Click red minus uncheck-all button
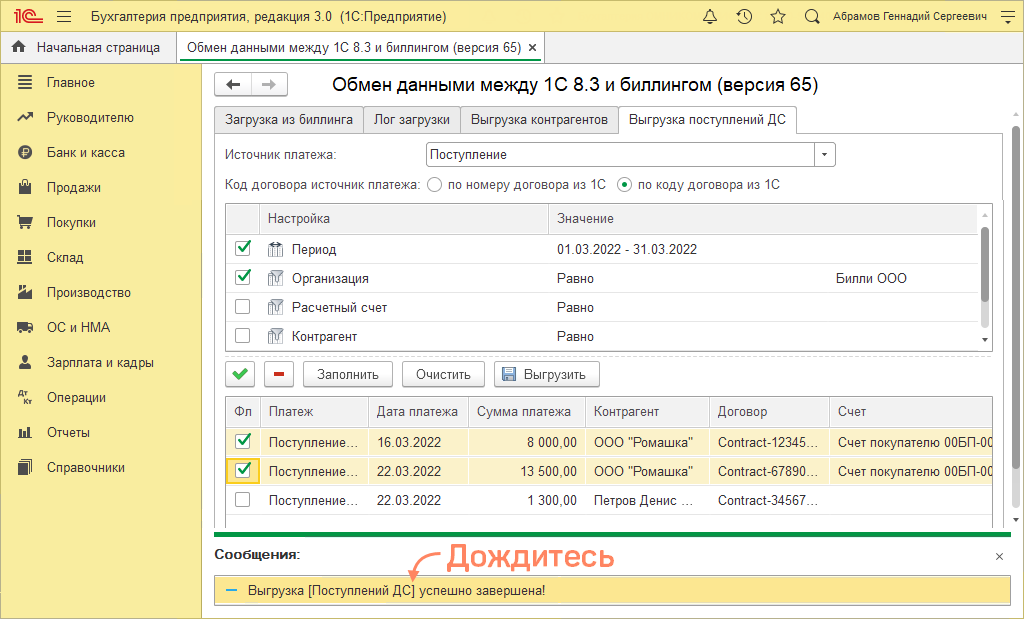This screenshot has height=619, width=1024. click(279, 375)
